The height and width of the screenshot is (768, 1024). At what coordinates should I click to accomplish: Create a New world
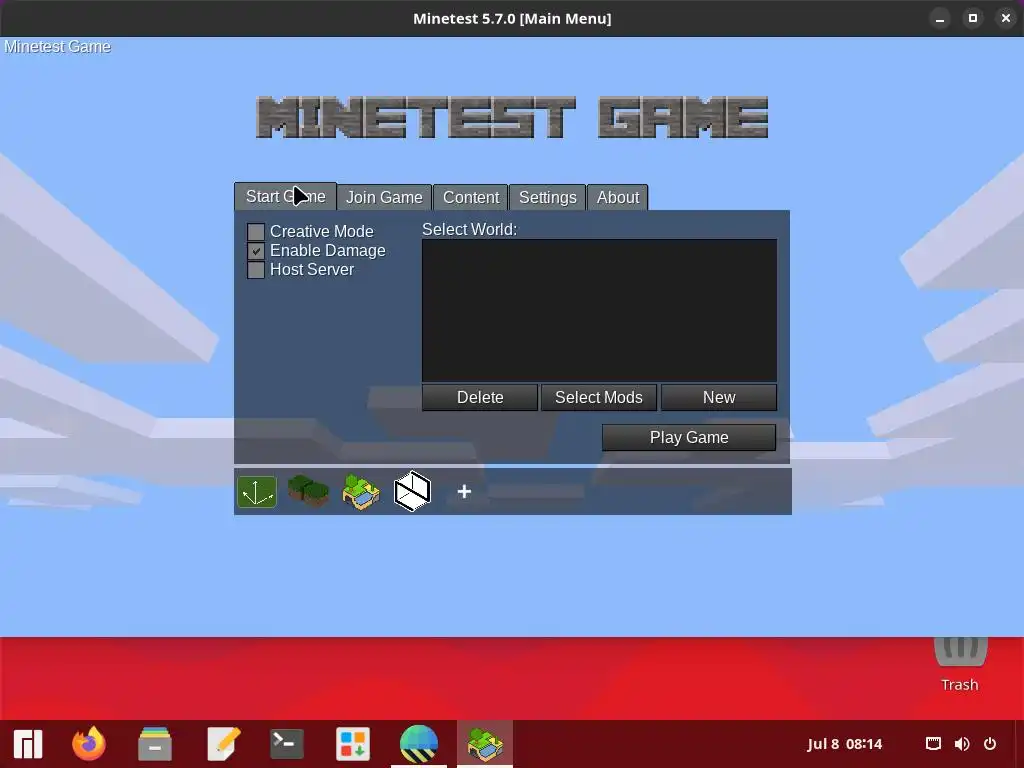pyautogui.click(x=719, y=397)
